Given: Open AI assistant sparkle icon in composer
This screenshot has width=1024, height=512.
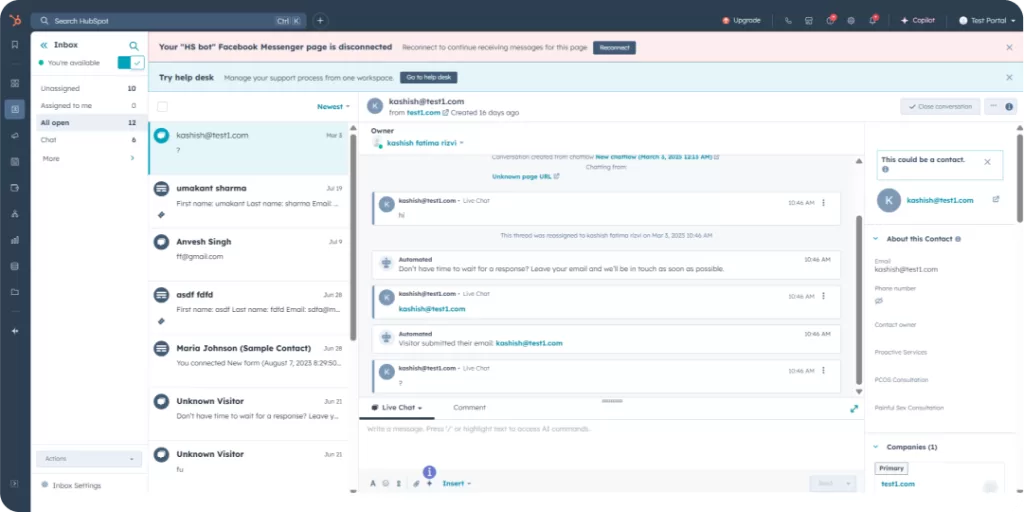Looking at the screenshot, I should click(x=429, y=483).
